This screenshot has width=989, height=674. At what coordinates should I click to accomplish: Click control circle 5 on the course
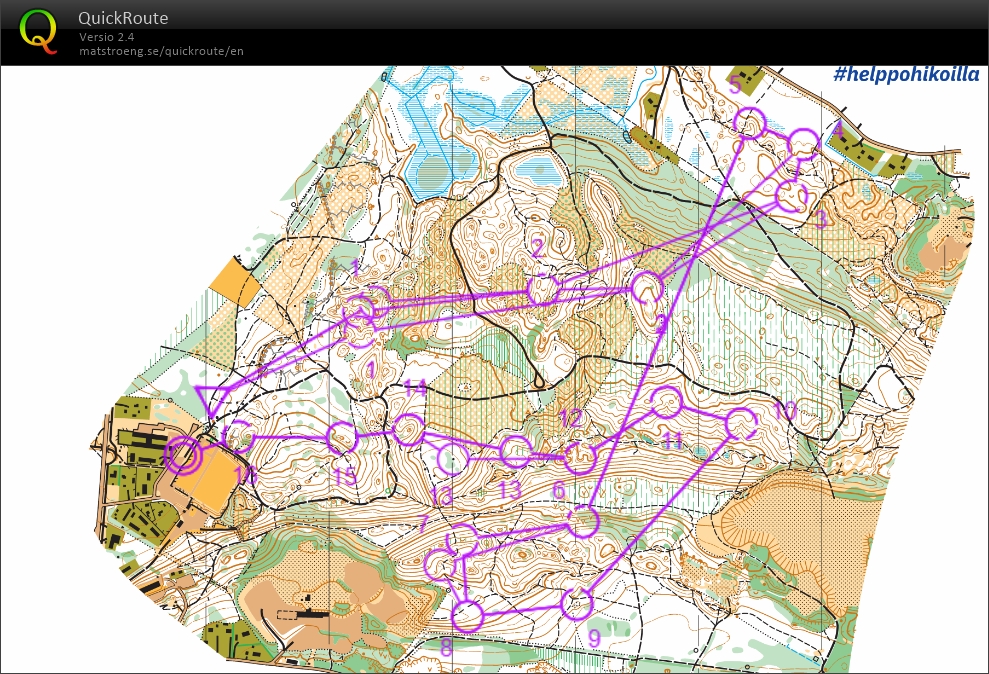[x=750, y=123]
